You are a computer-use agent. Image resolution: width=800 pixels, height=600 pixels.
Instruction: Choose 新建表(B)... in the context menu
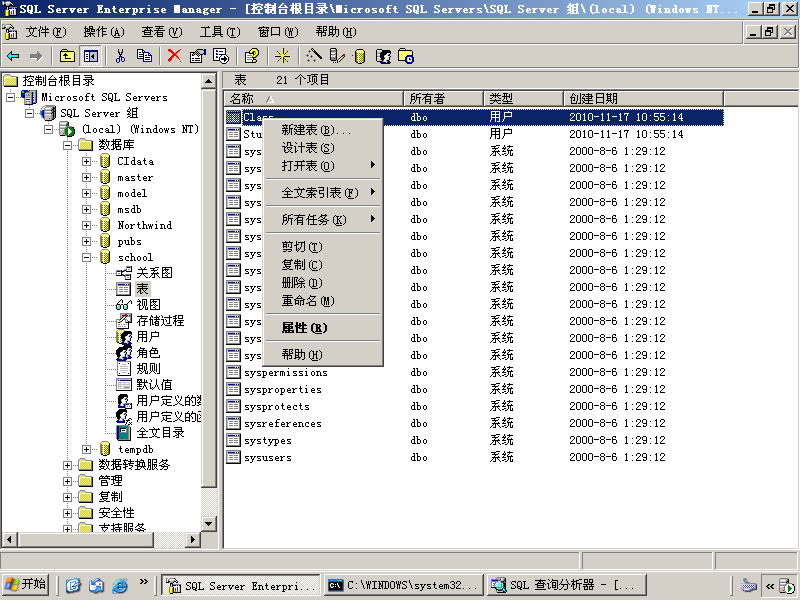click(x=322, y=130)
